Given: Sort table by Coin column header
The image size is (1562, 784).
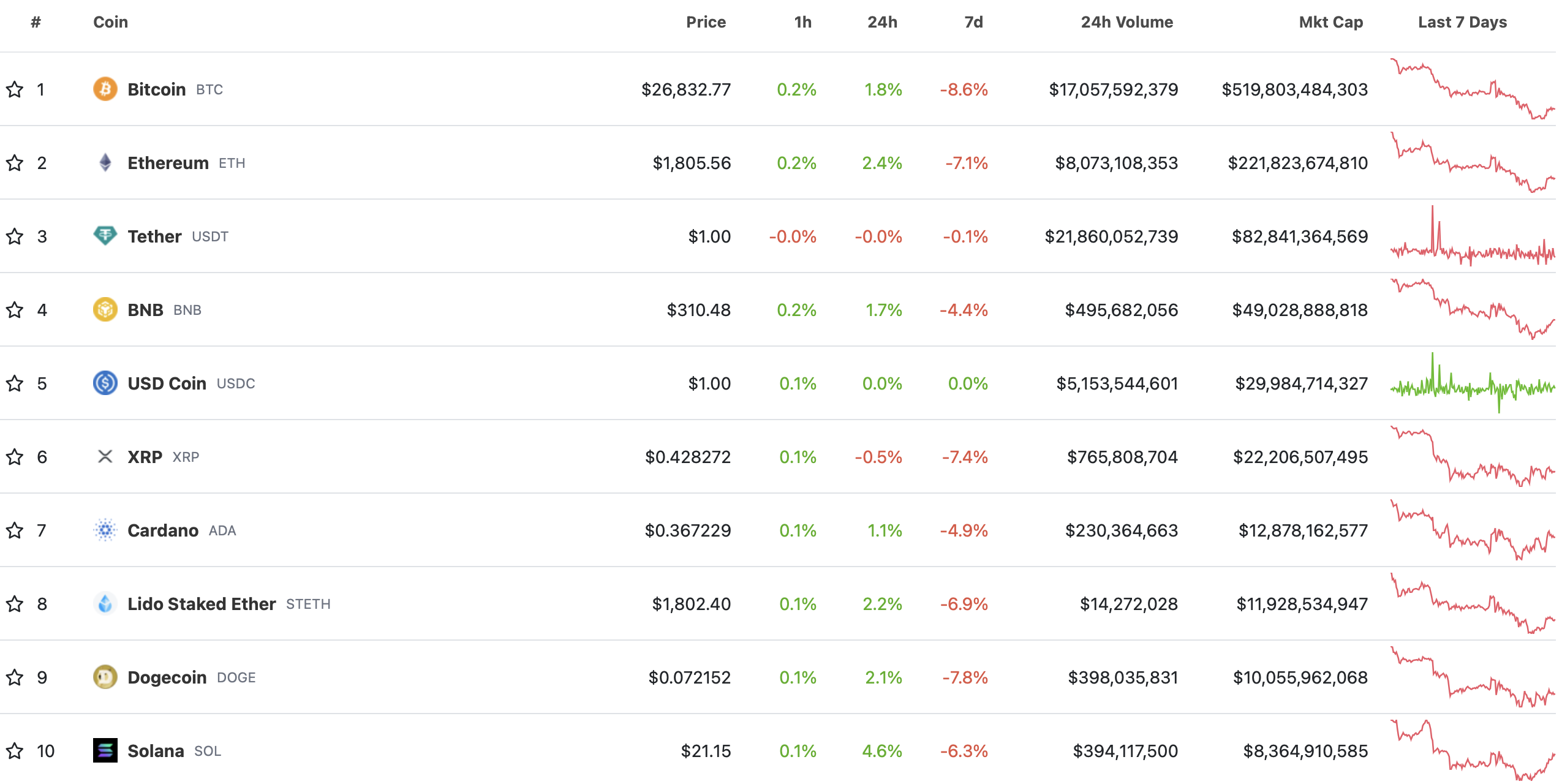Looking at the screenshot, I should click(x=110, y=22).
